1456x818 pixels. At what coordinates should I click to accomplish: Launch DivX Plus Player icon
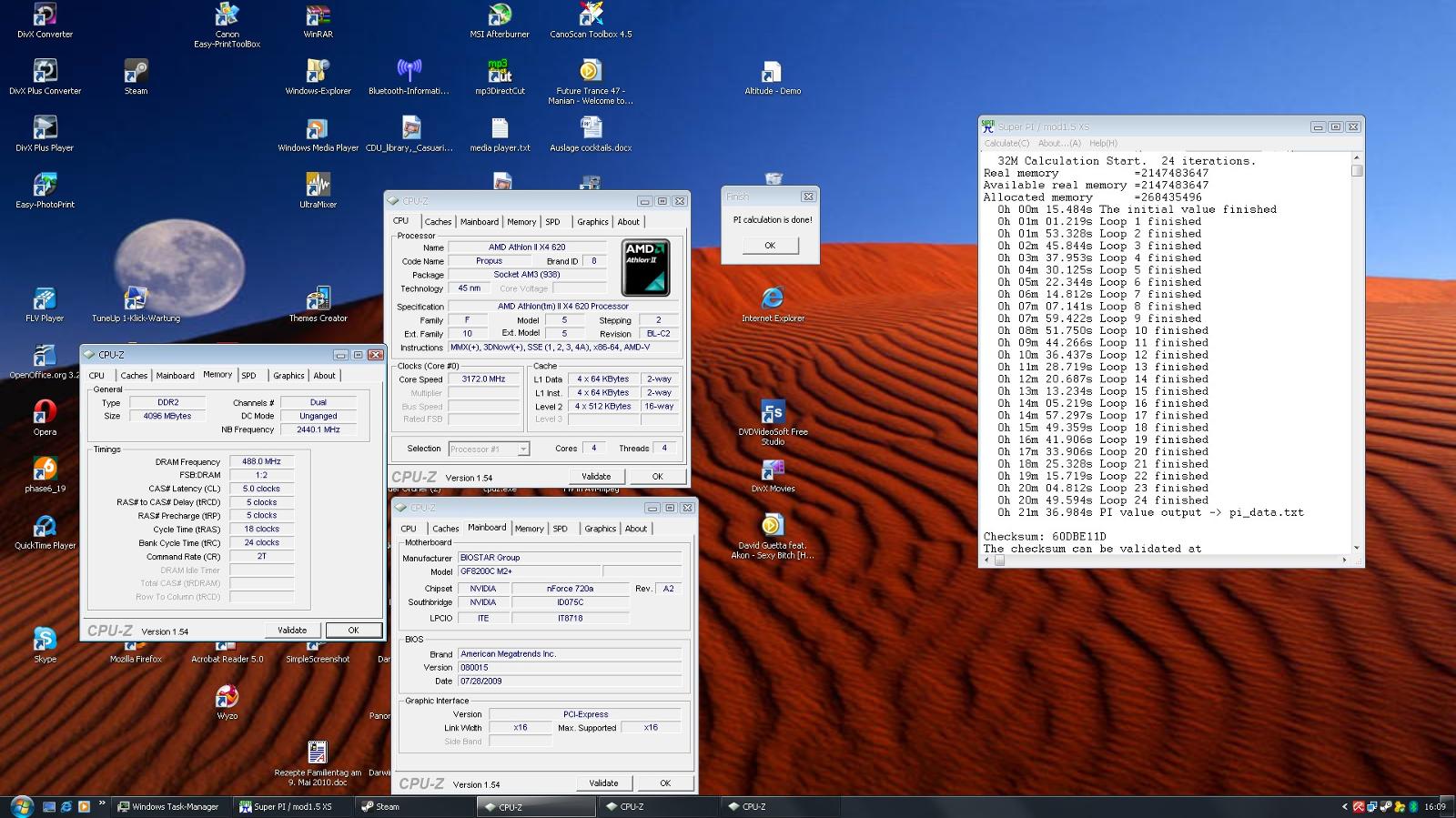coord(45,133)
